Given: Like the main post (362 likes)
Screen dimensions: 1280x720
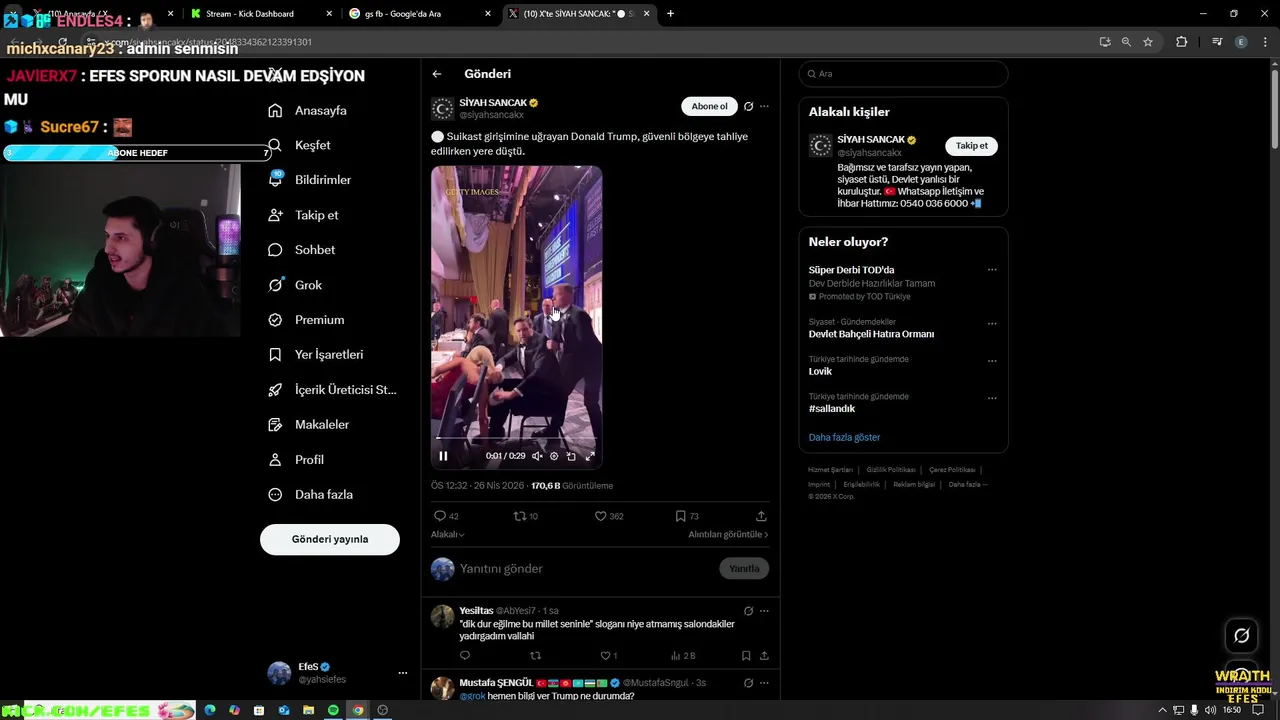Looking at the screenshot, I should pos(609,516).
